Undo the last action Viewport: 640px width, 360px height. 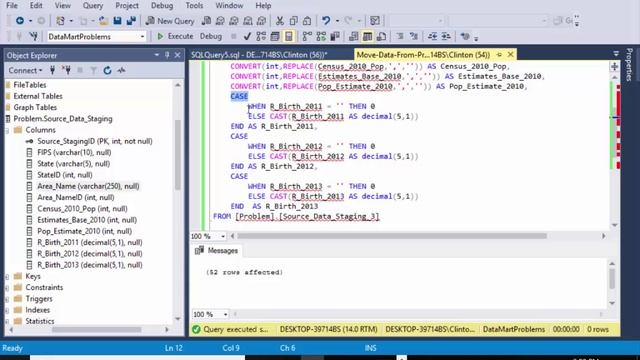coord(326,20)
